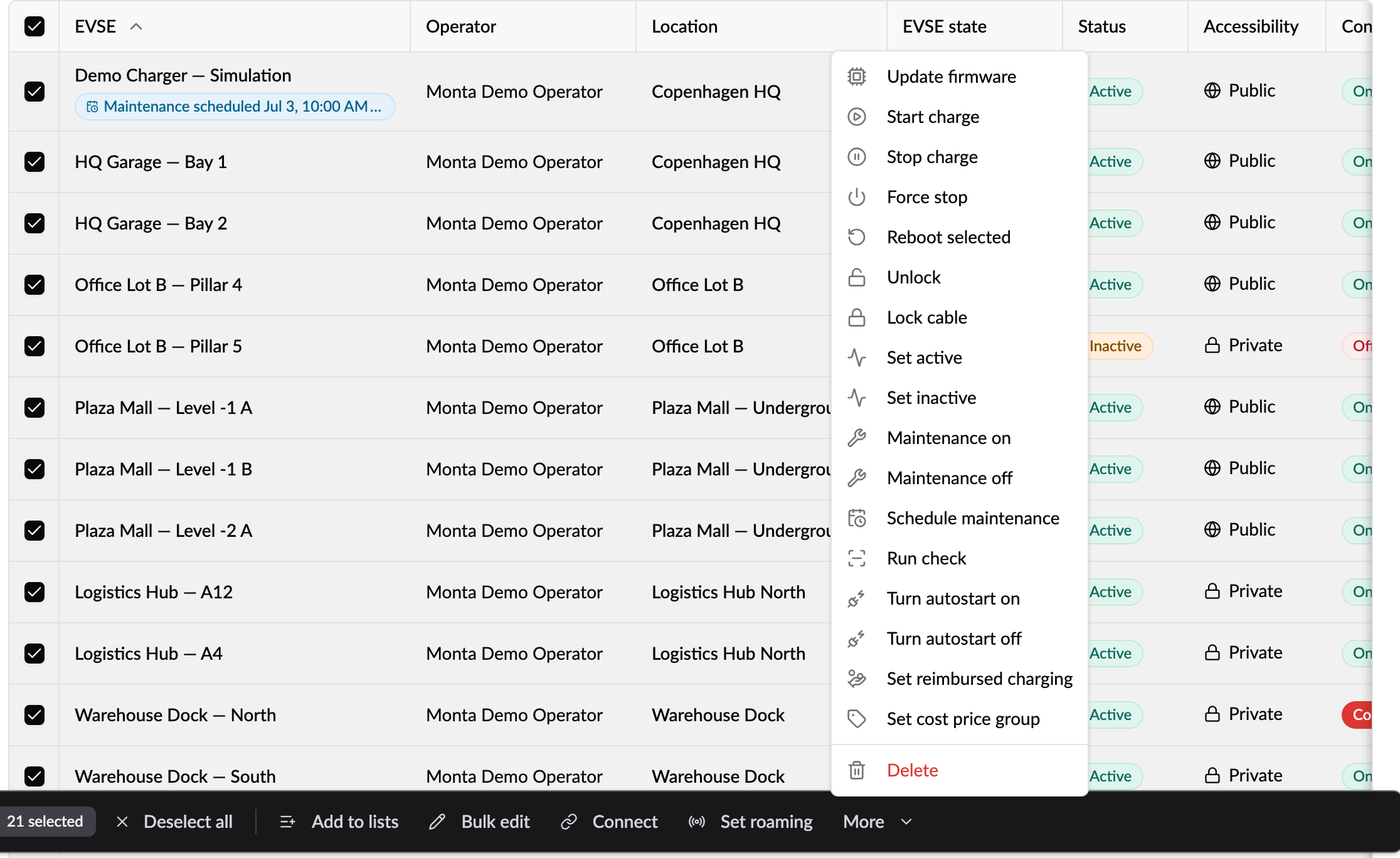This screenshot has height=858, width=1400.
Task: Click the Inactive status badge
Action: pyautogui.click(x=1120, y=346)
